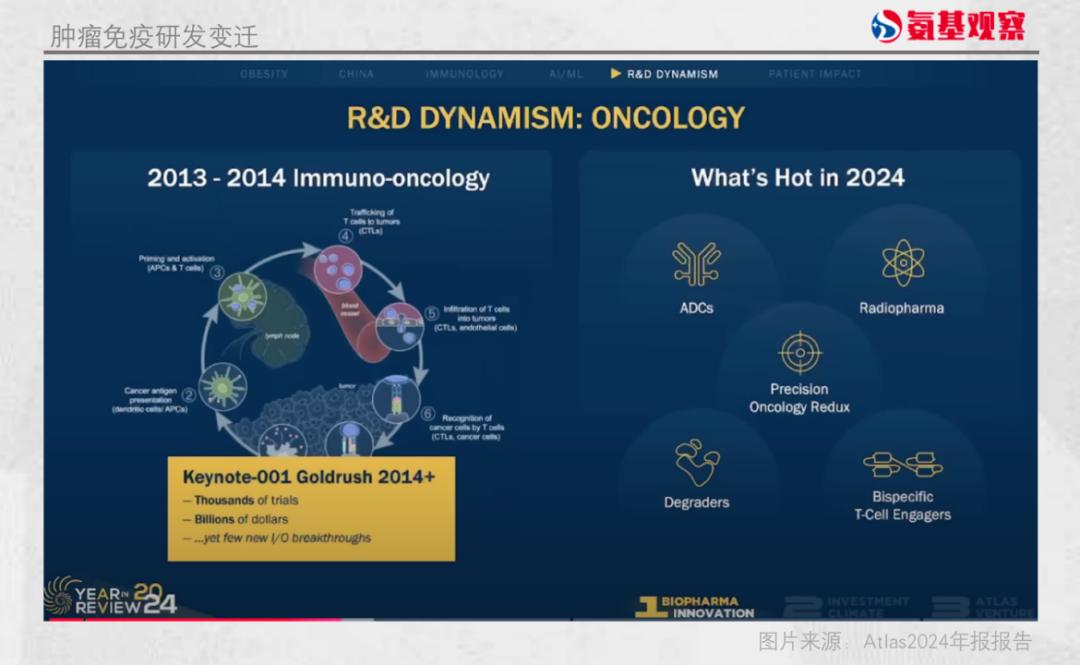Select the R&D DYNAMISM tab
This screenshot has width=1080, height=665.
click(665, 74)
